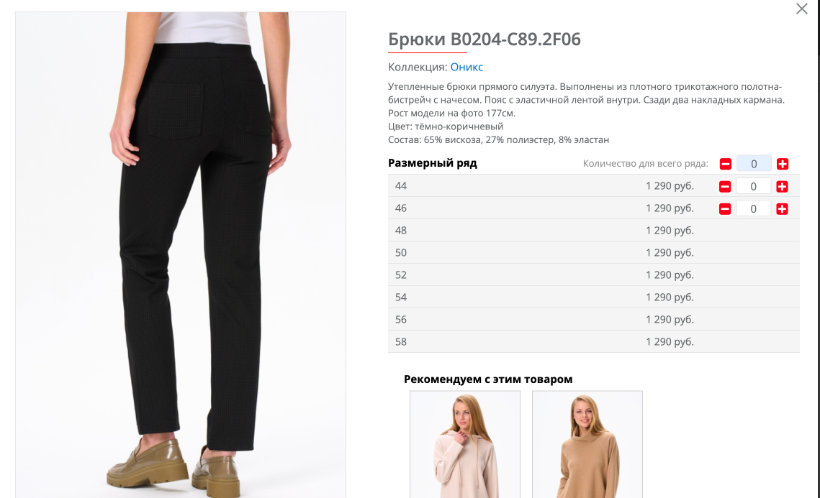820x498 pixels.
Task: Focus the size 46 quantity field
Action: click(753, 209)
